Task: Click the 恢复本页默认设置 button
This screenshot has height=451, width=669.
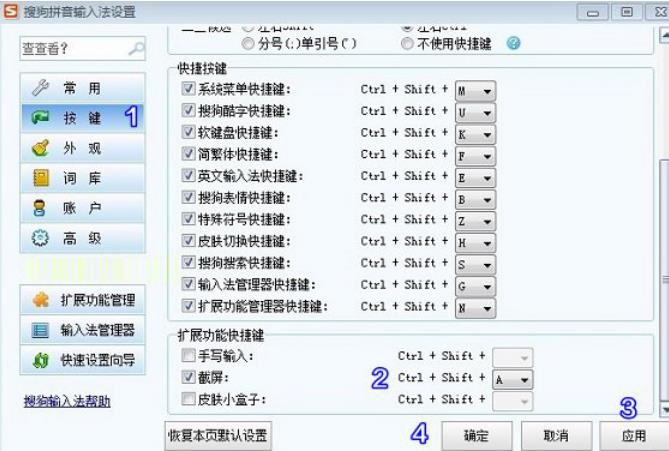Action: point(218,436)
